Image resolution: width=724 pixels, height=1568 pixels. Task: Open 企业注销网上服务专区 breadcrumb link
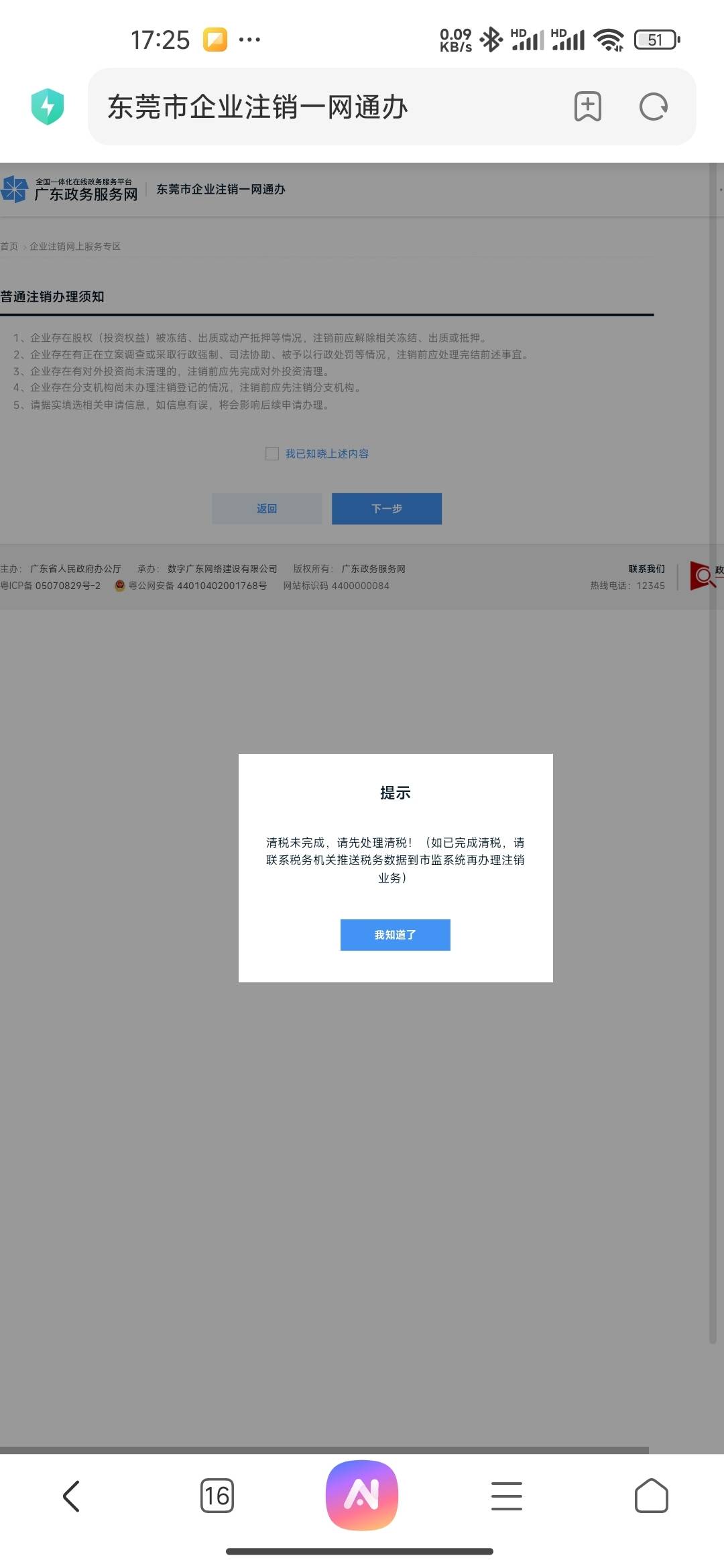(x=75, y=247)
